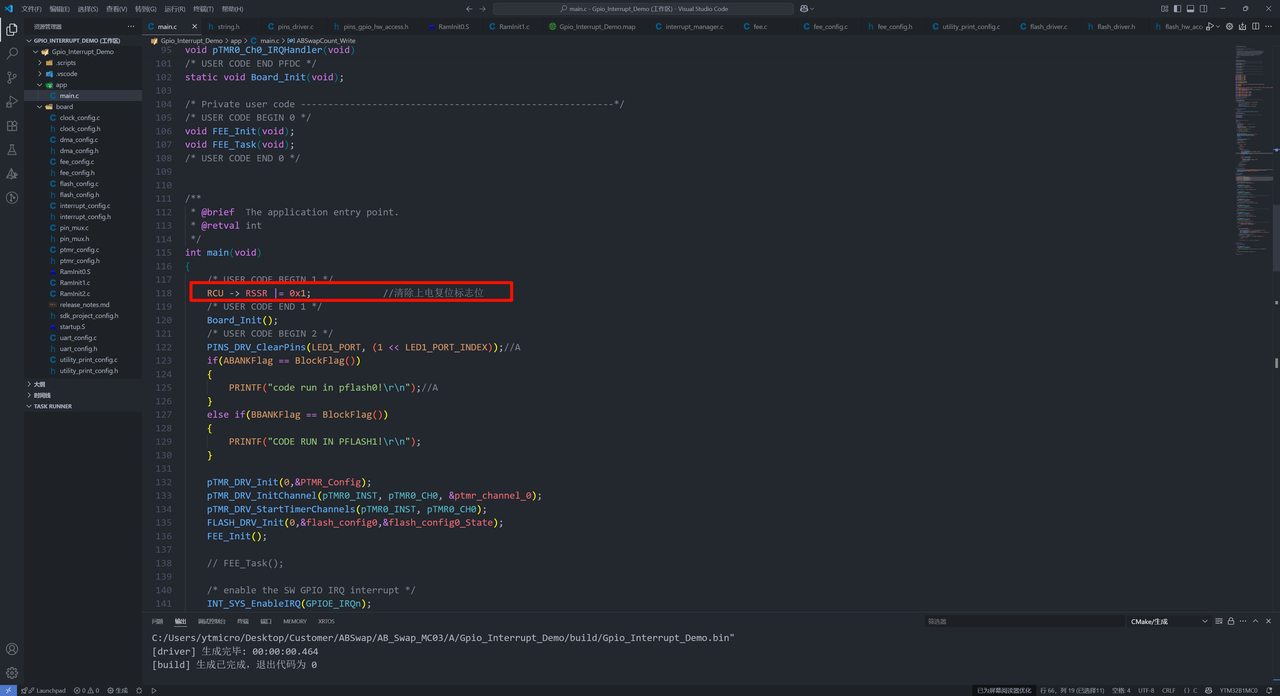Open Explorer panel more actions ellipsis
Viewport: 1280px width, 696px height.
click(x=131, y=27)
